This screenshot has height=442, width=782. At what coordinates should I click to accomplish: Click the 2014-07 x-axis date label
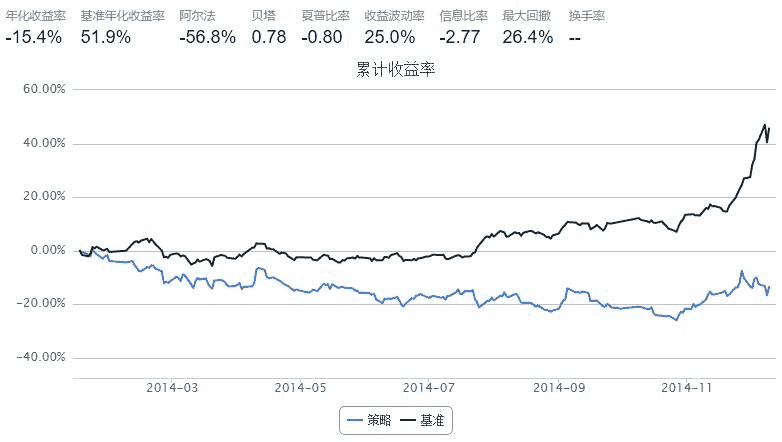click(x=430, y=387)
